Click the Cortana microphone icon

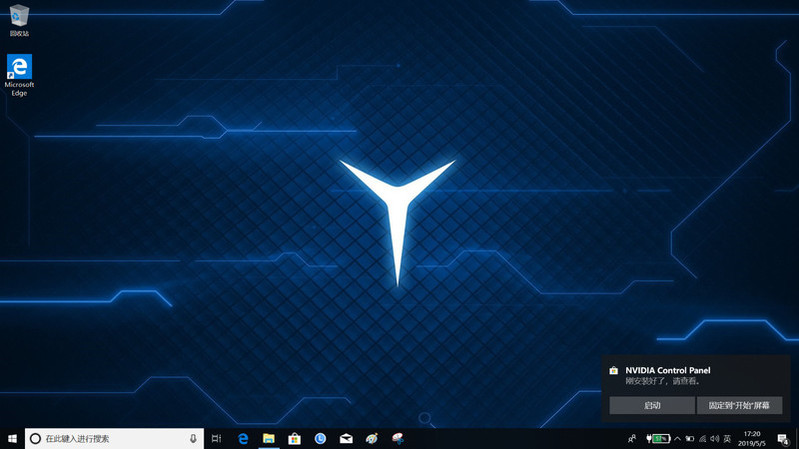[193, 439]
